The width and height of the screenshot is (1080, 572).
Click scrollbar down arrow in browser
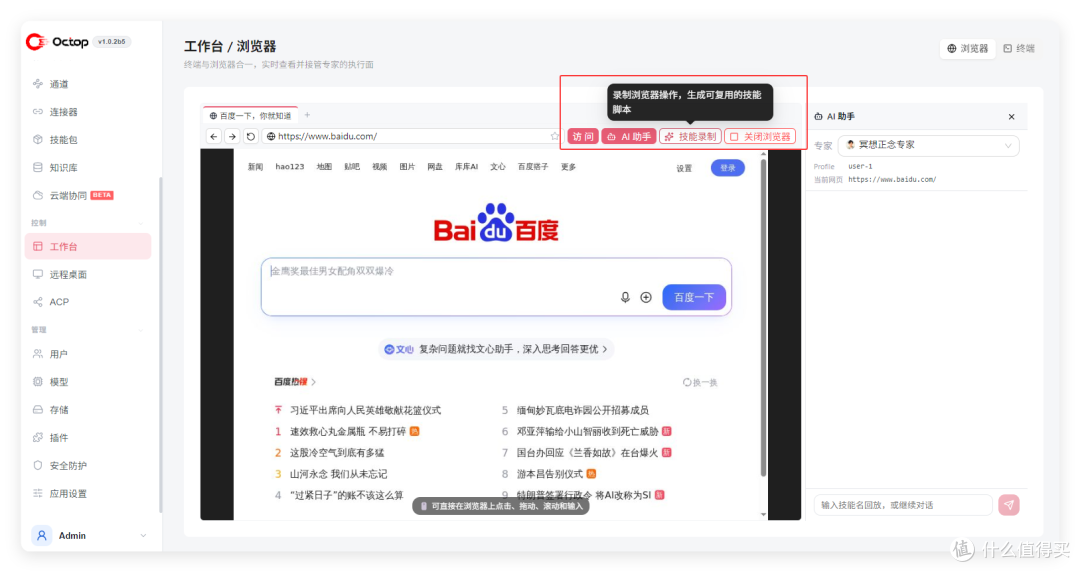click(x=763, y=515)
